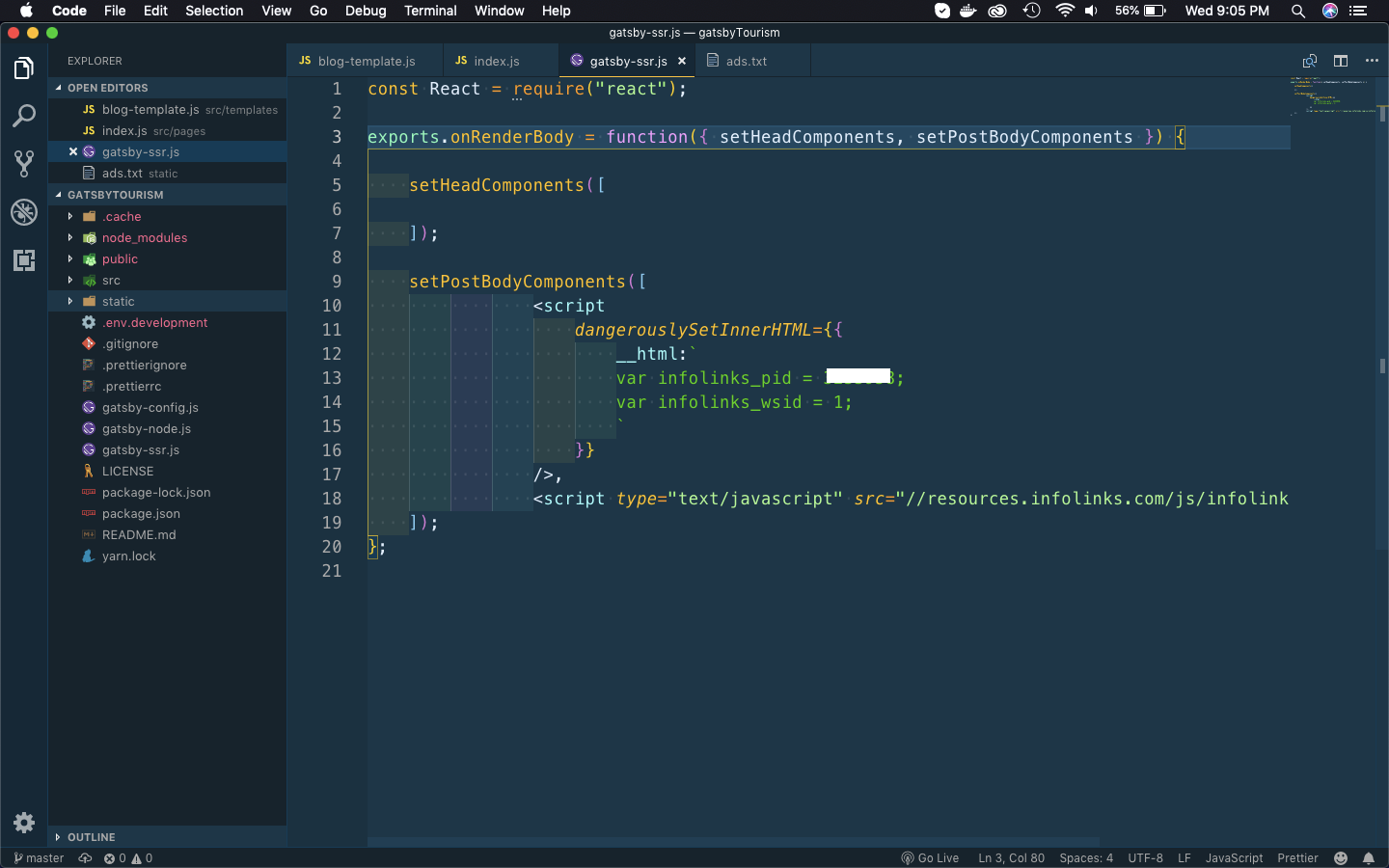Collapse the OPEN EDITORS section

[107, 88]
